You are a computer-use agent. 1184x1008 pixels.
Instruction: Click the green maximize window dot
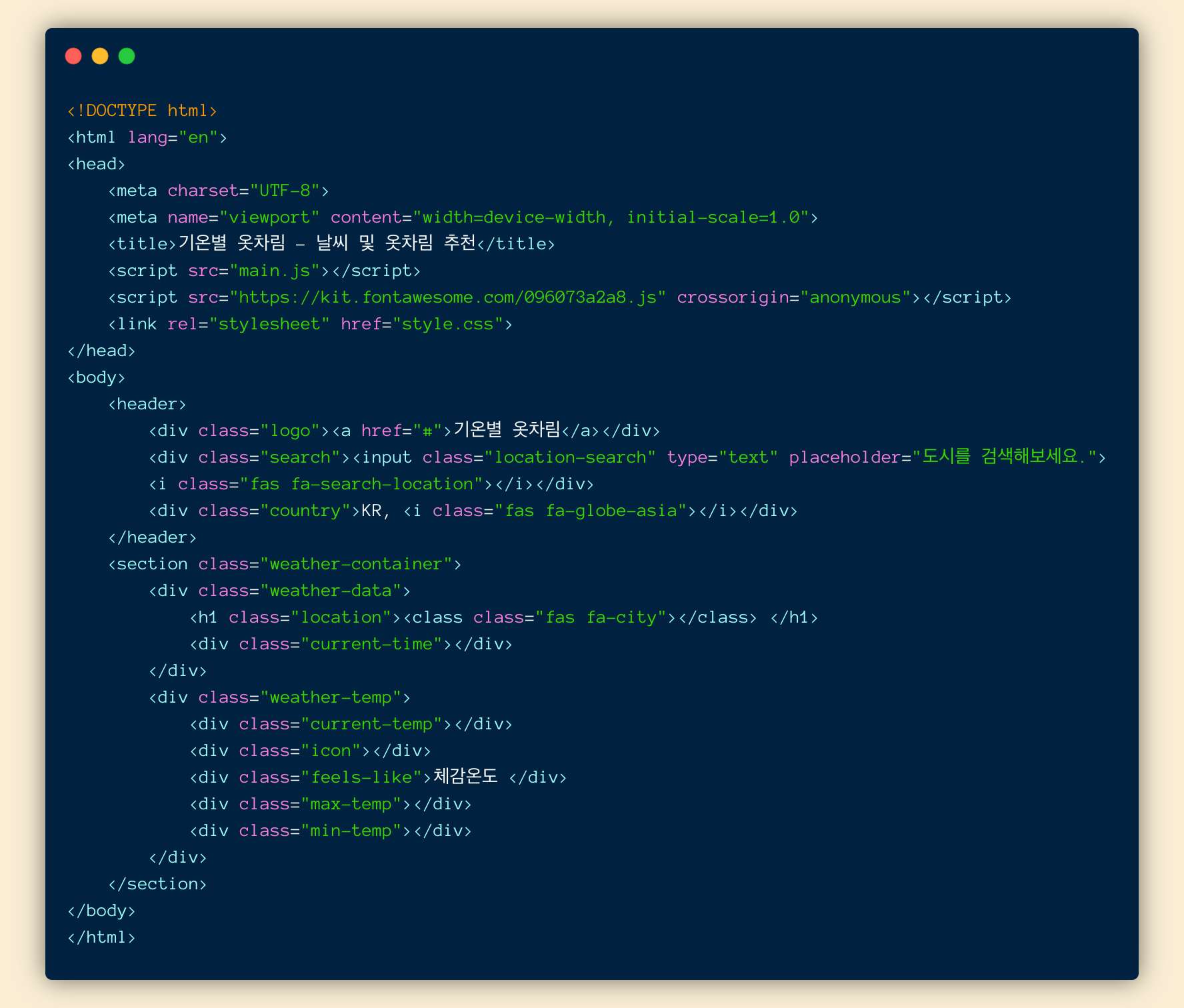127,56
